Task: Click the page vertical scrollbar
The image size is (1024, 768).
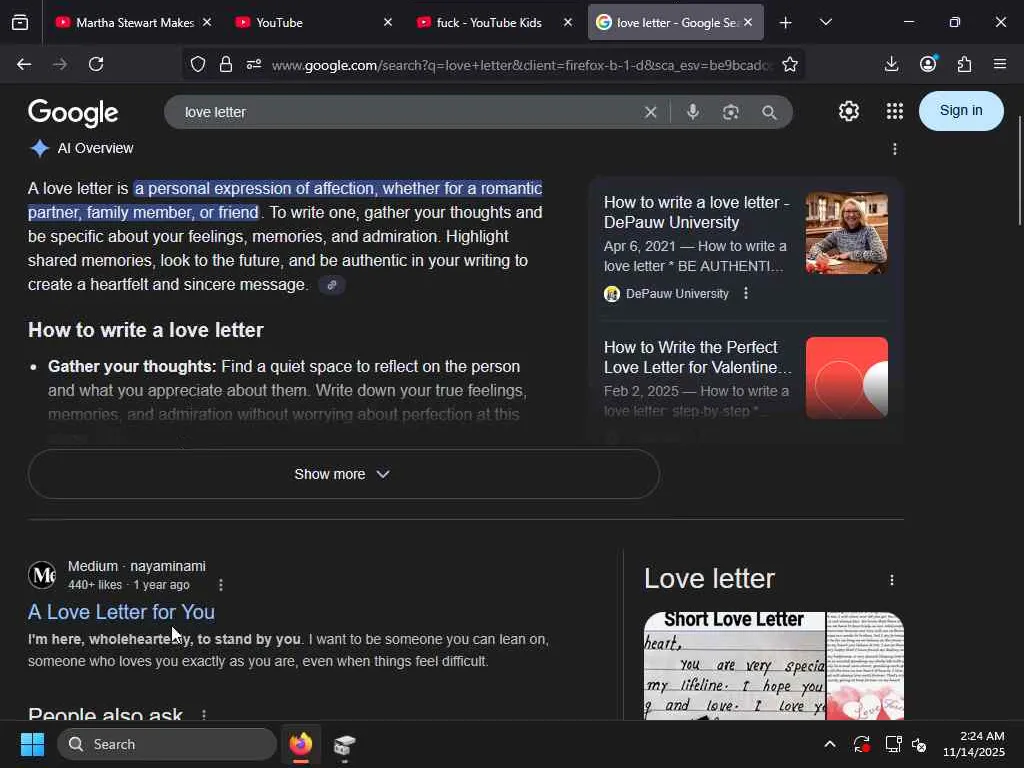Action: point(1019,171)
